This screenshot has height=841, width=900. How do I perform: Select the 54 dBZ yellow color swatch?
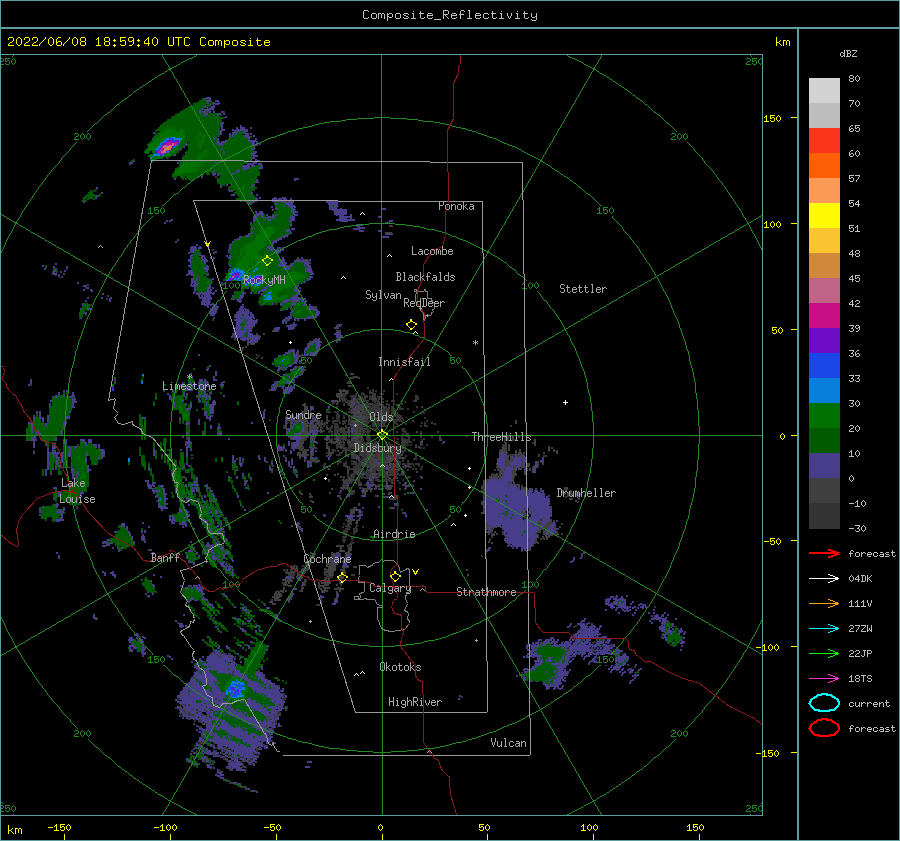(824, 216)
